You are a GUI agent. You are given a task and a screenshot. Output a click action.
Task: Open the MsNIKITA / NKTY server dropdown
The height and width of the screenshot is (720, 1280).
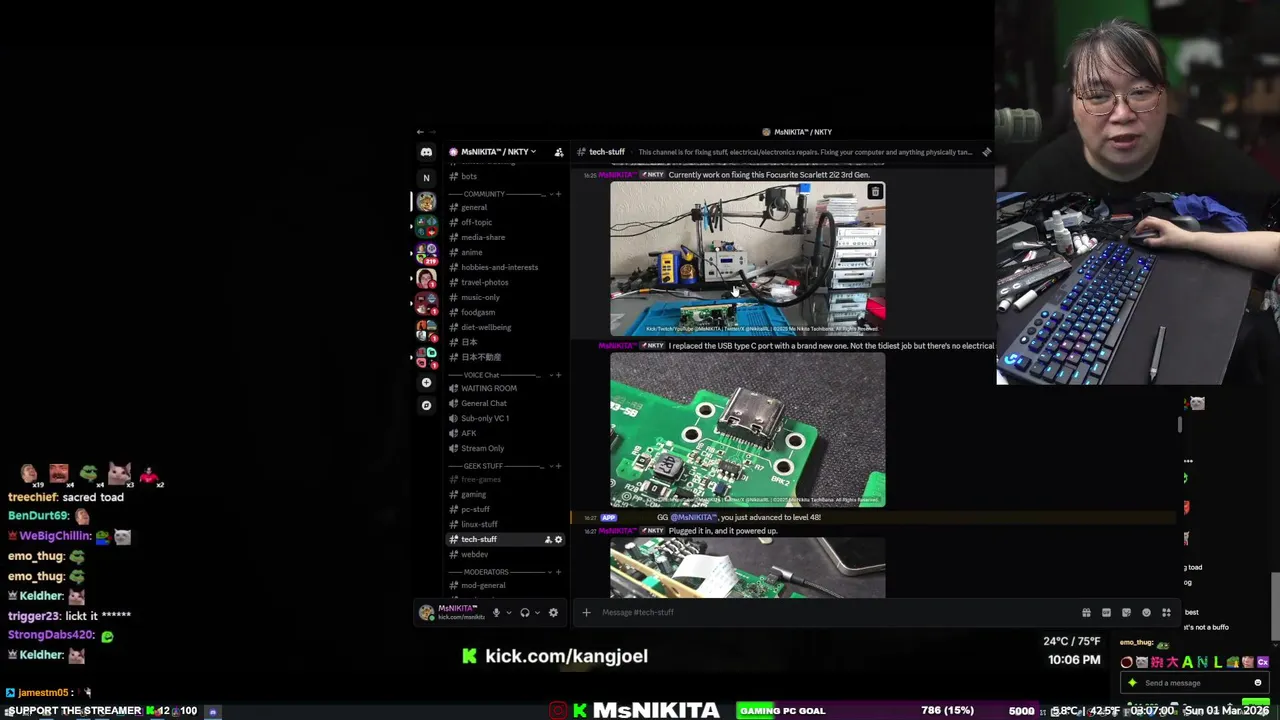point(497,152)
